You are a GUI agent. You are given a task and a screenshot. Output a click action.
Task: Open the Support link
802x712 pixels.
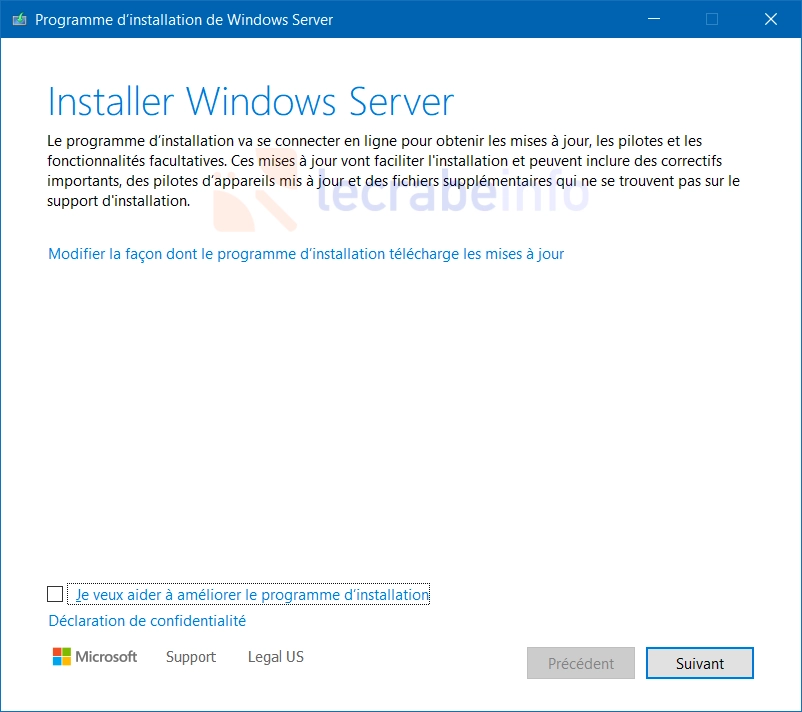[x=191, y=657]
